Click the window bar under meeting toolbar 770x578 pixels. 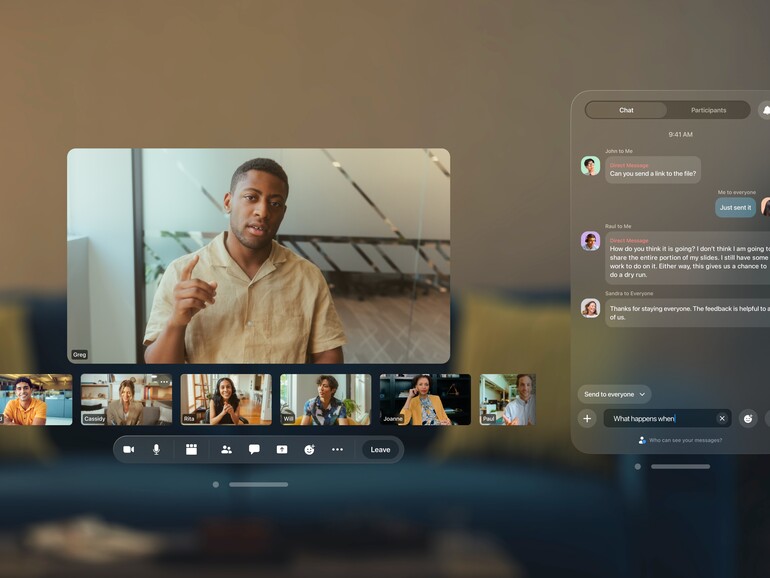click(x=258, y=485)
